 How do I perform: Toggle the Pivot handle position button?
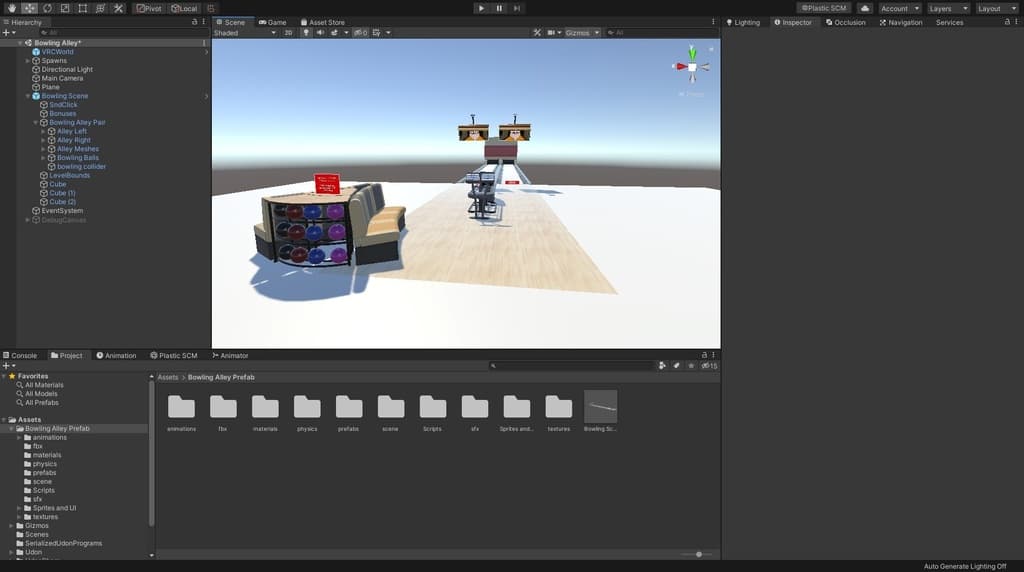pos(149,8)
